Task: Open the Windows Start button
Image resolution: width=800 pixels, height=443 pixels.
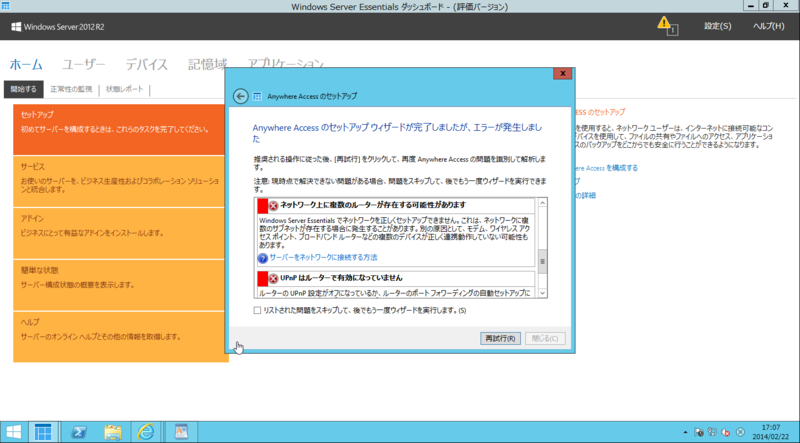Action: pos(13,432)
